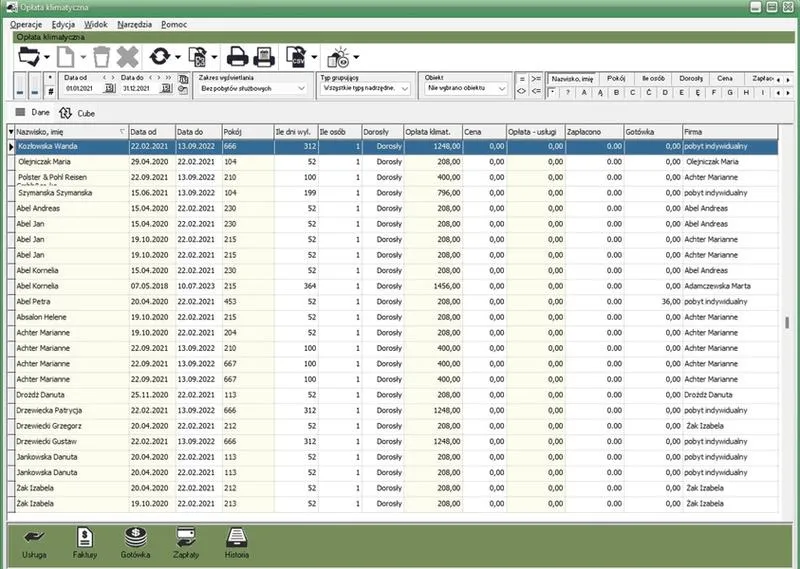This screenshot has height=569, width=800.
Task: Click the CSV export icon
Action: [296, 57]
